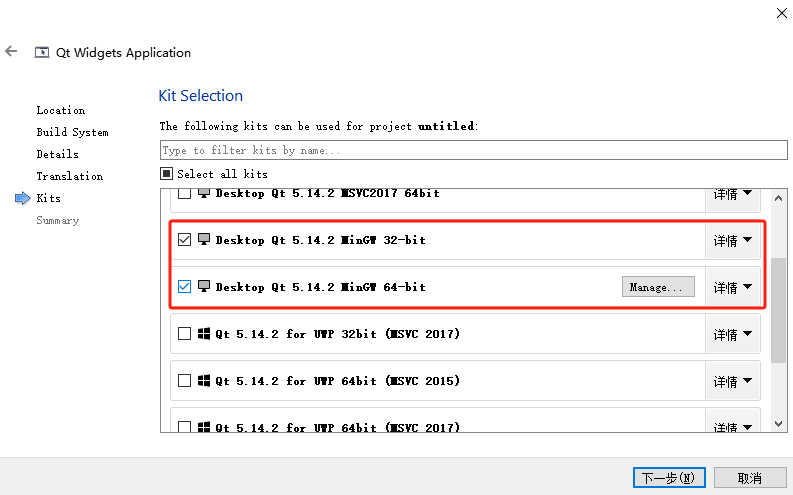793x495 pixels.
Task: Expand 详情 for UWP 32bit (MSVC 2017)
Action: point(733,335)
